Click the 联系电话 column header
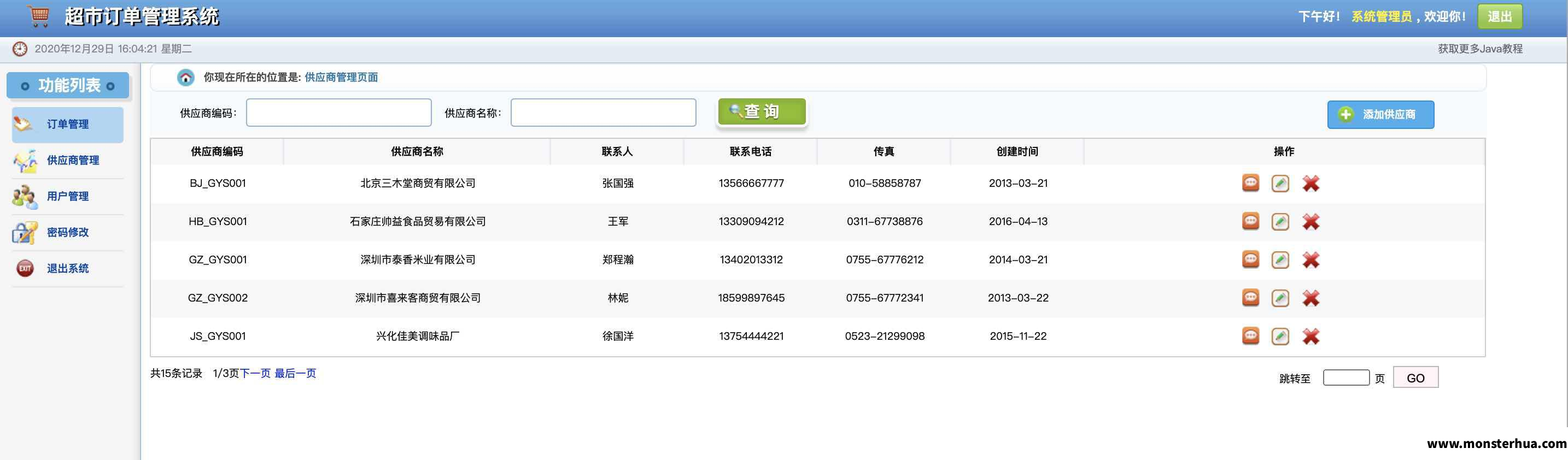This screenshot has height=460, width=1568. click(751, 151)
